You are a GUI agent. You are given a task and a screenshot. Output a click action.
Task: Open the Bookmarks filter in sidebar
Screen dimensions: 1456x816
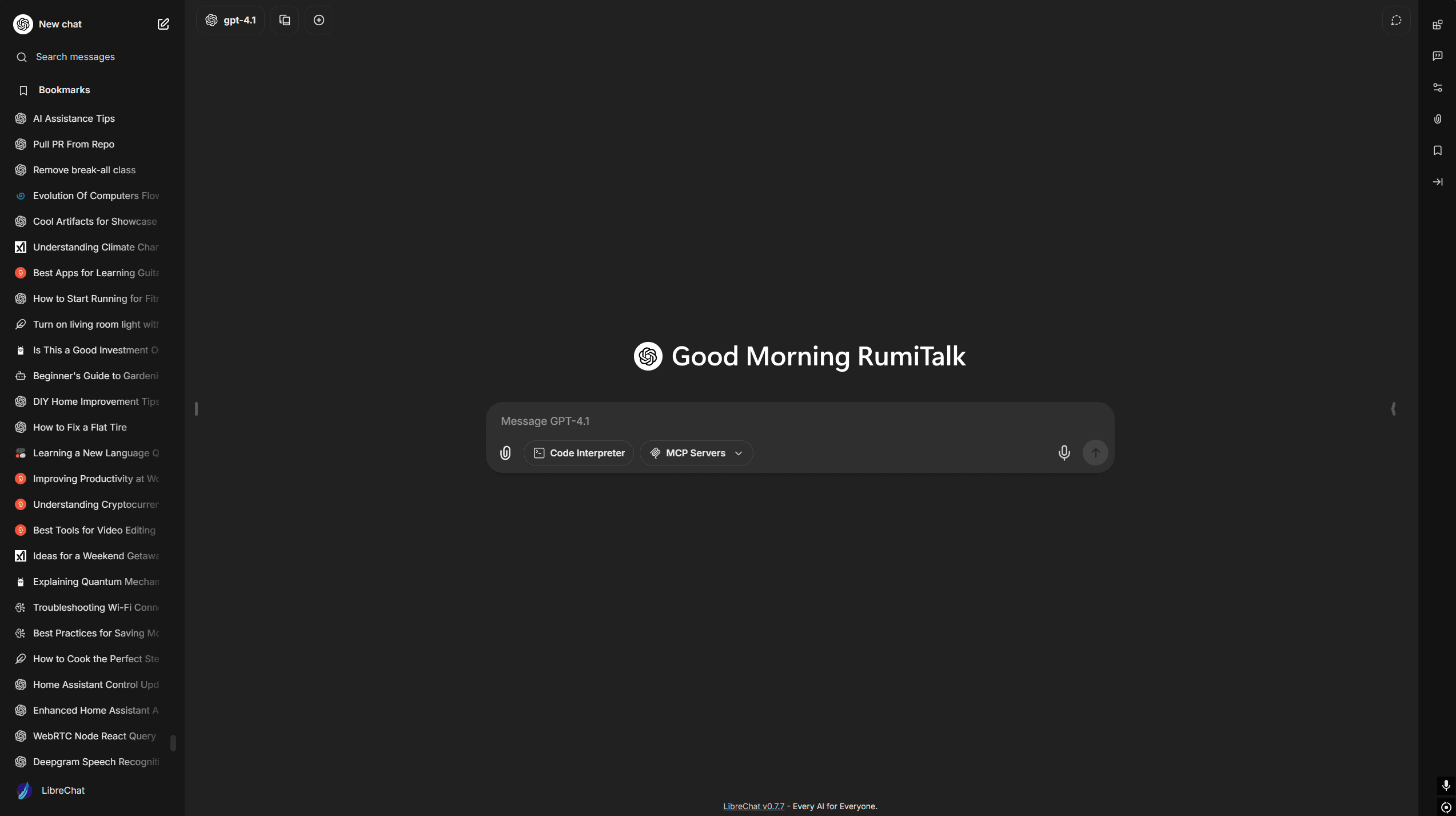[x=92, y=90]
